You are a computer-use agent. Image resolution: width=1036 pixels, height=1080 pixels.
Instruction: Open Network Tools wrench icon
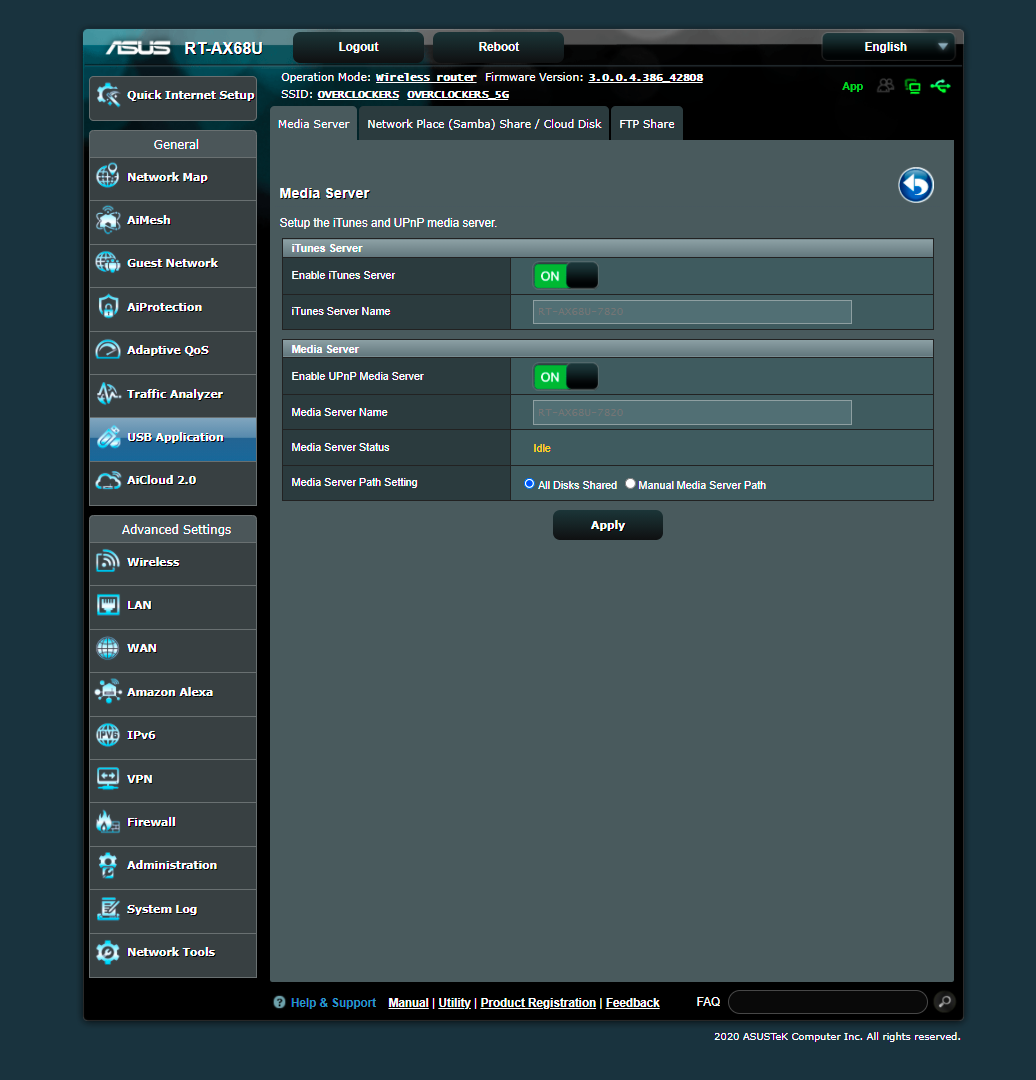(x=107, y=952)
